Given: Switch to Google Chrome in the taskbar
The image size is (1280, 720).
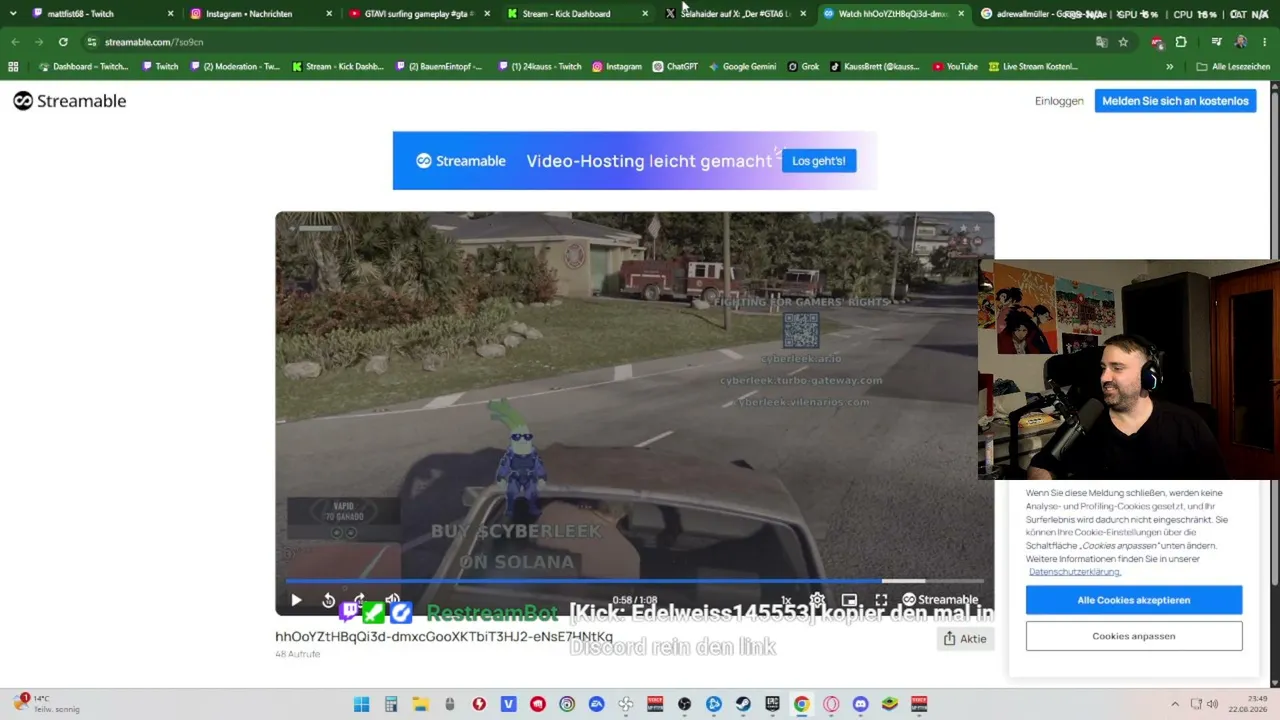Looking at the screenshot, I should point(801,704).
